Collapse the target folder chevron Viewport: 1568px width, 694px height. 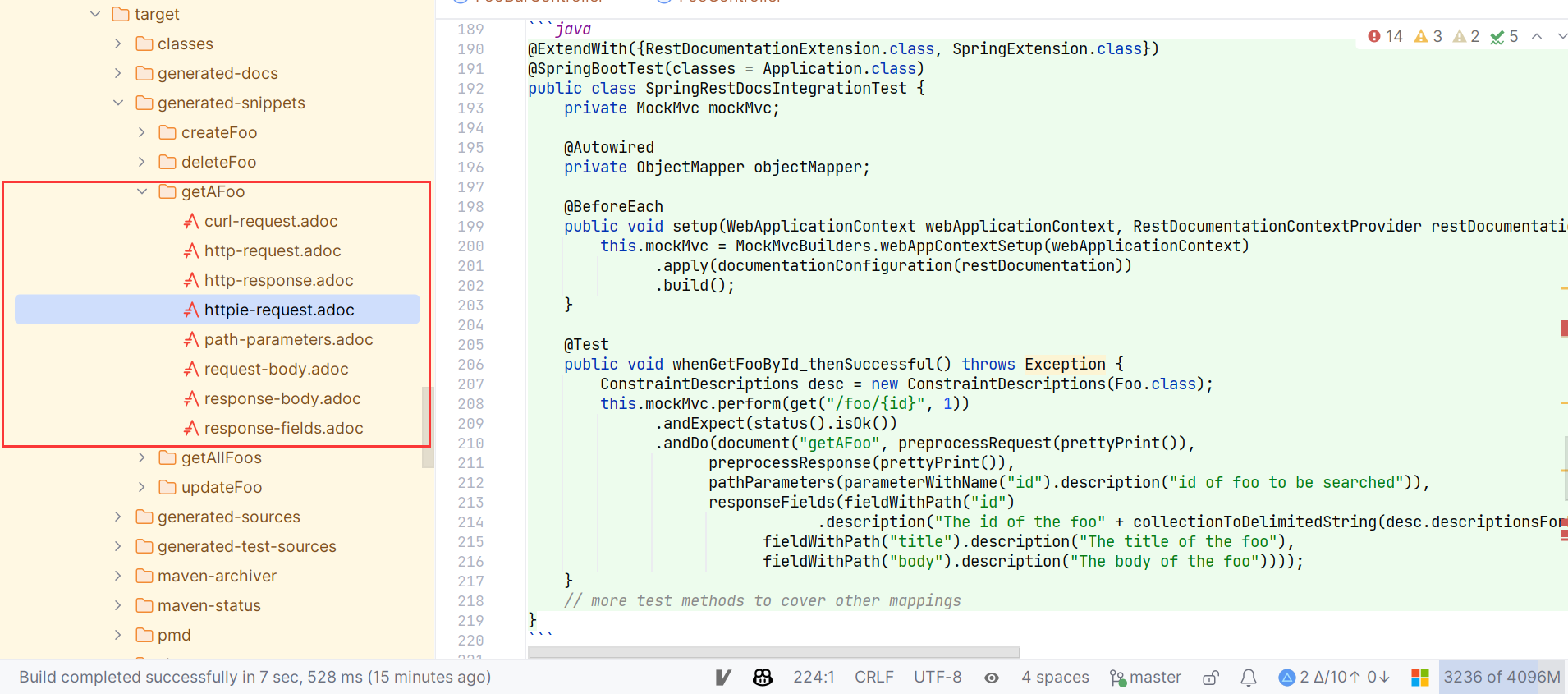tap(95, 14)
